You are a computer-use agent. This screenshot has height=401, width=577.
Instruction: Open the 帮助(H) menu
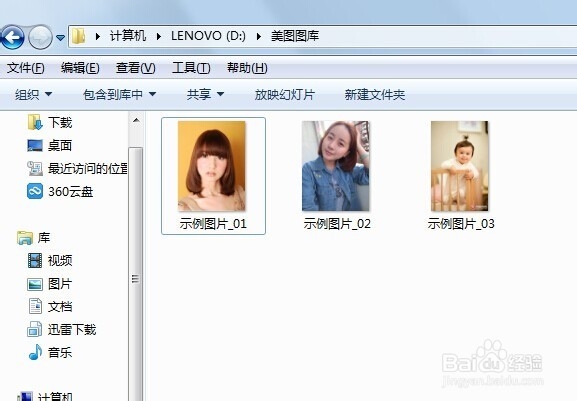(x=247, y=68)
